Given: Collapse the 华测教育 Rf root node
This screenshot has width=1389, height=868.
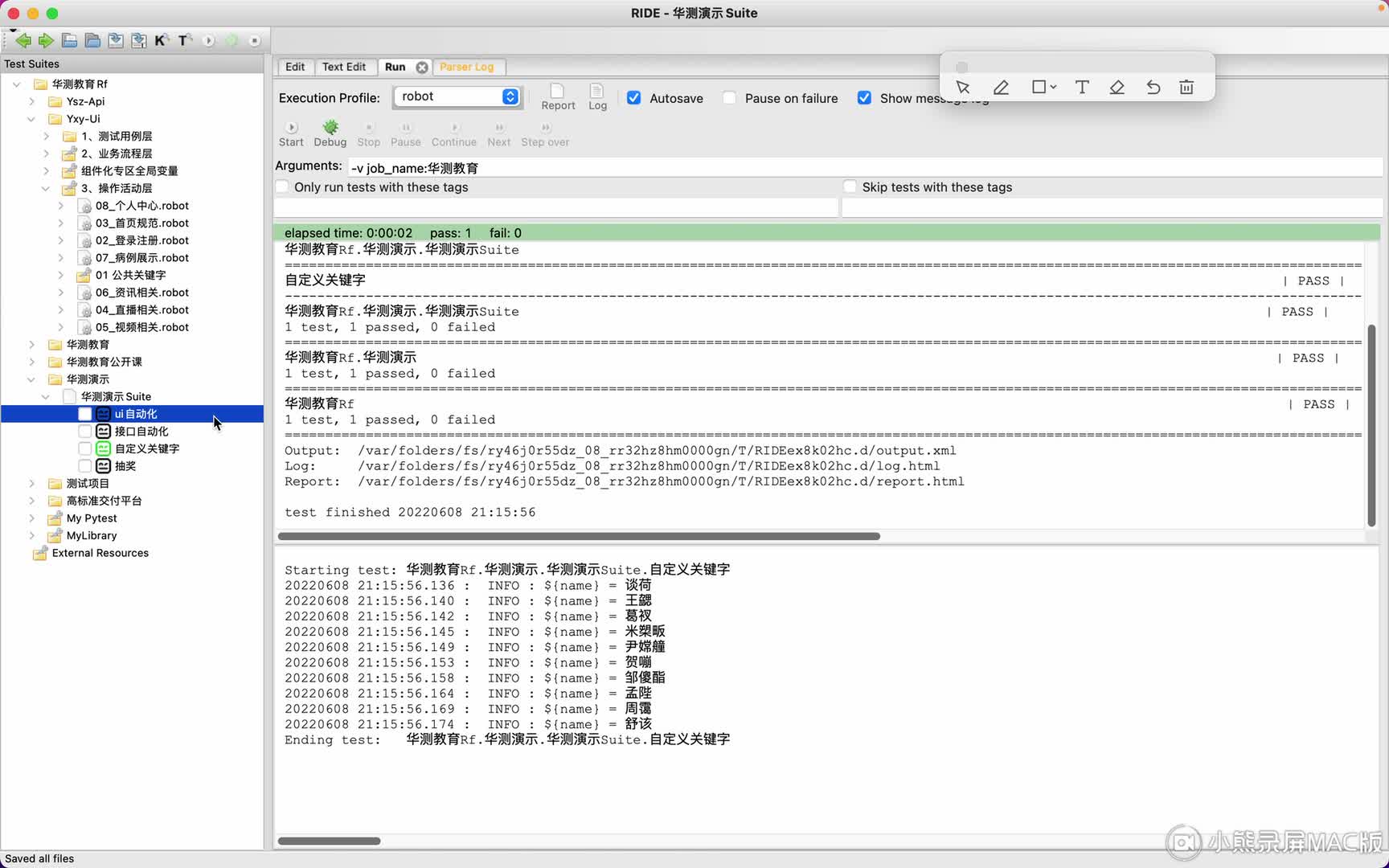Looking at the screenshot, I should [17, 84].
